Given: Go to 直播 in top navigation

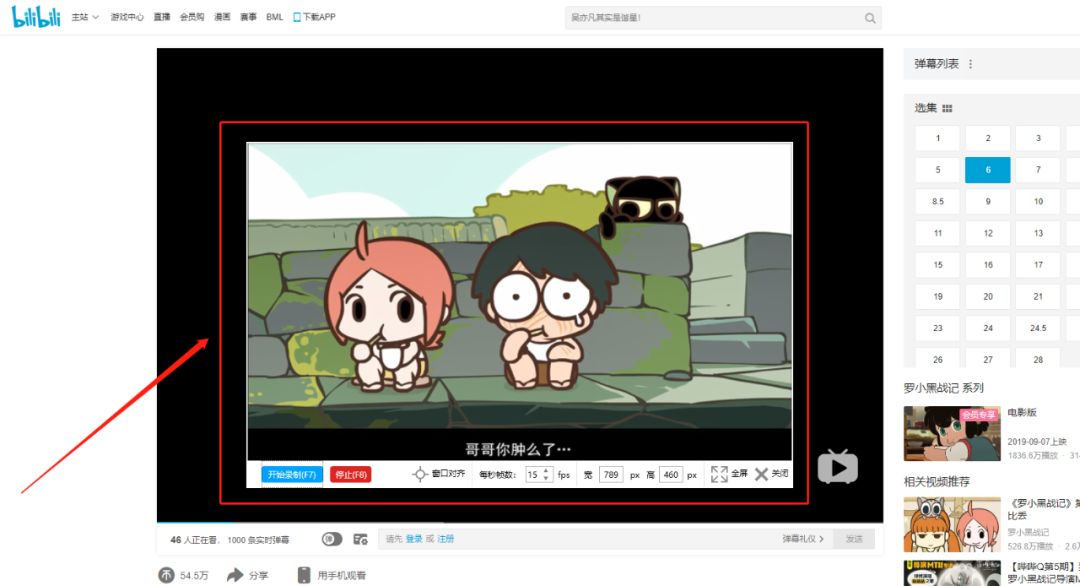Looking at the screenshot, I should pyautogui.click(x=162, y=17).
